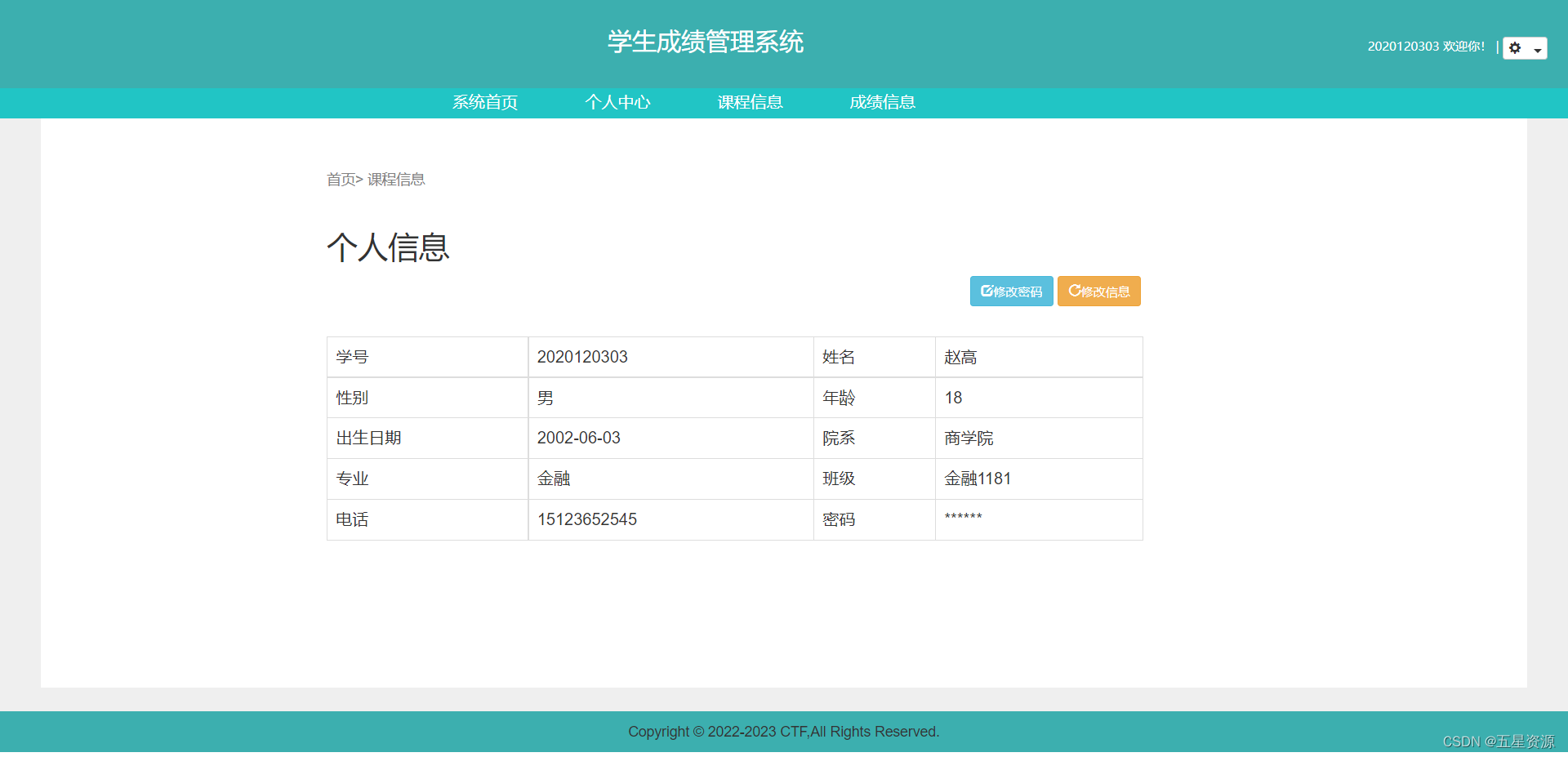Click the 个人信息 page heading

click(389, 247)
